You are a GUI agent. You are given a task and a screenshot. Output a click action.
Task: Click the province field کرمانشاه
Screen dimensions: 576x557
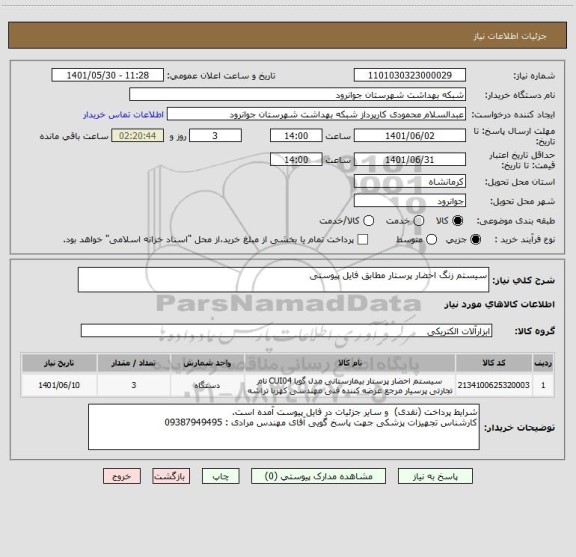point(410,182)
